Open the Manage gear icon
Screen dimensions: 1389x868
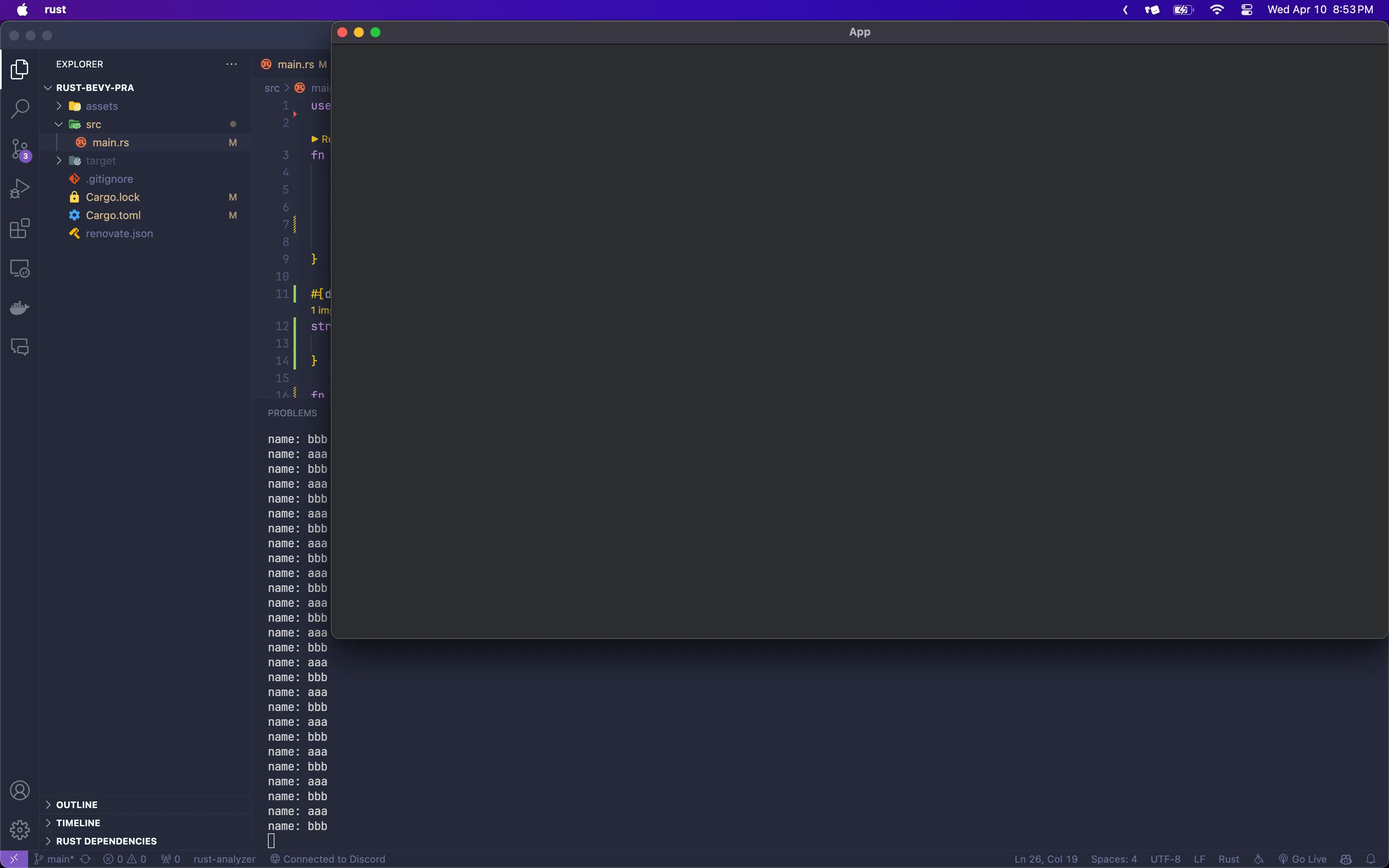click(19, 830)
